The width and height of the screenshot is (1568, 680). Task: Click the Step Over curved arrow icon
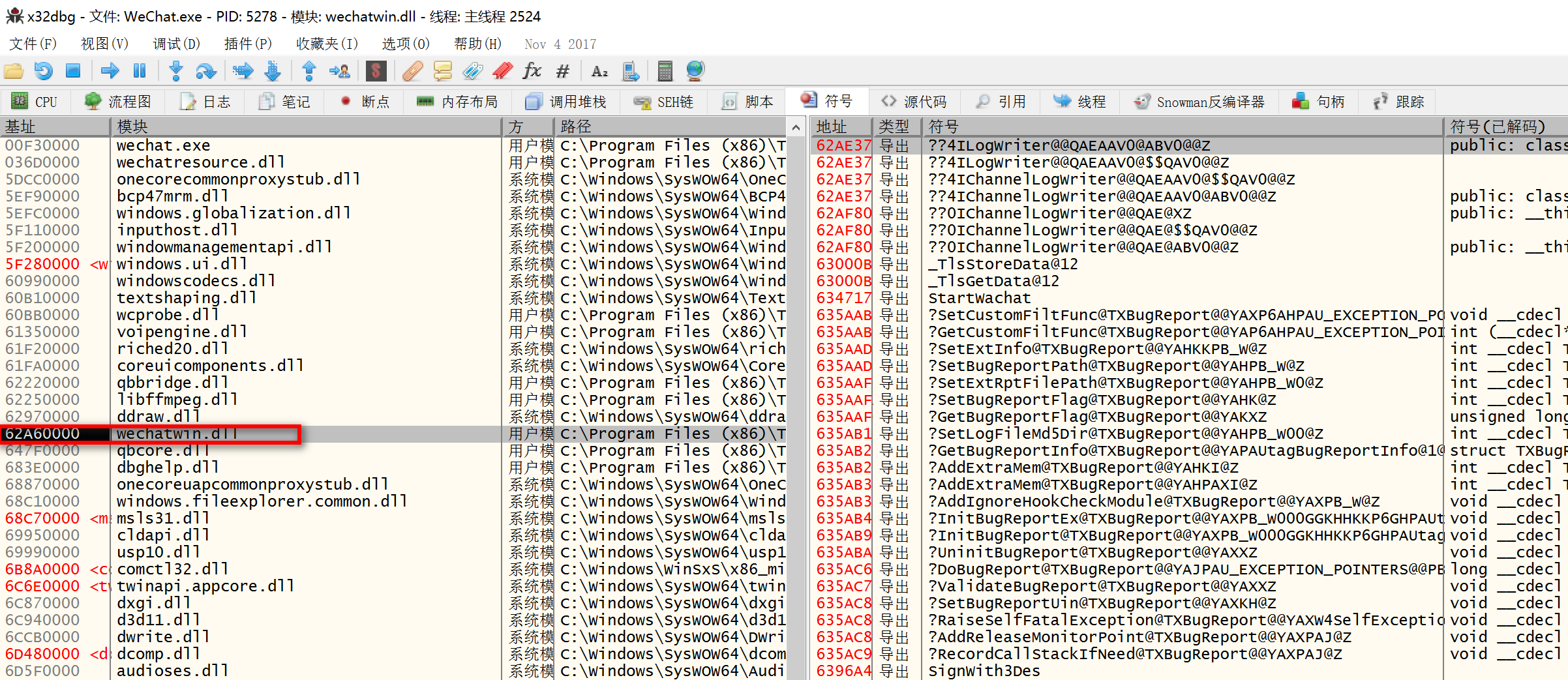tap(206, 70)
